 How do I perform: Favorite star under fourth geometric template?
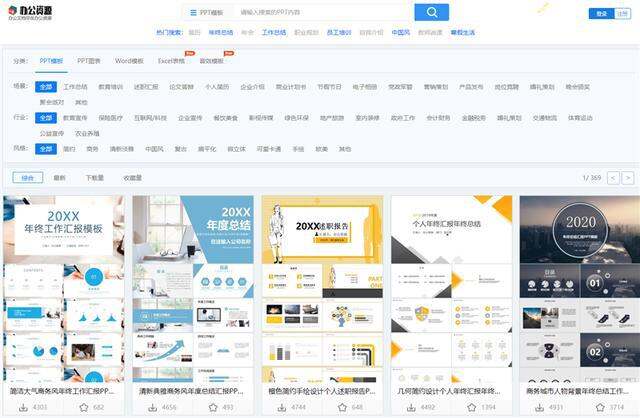(471, 407)
